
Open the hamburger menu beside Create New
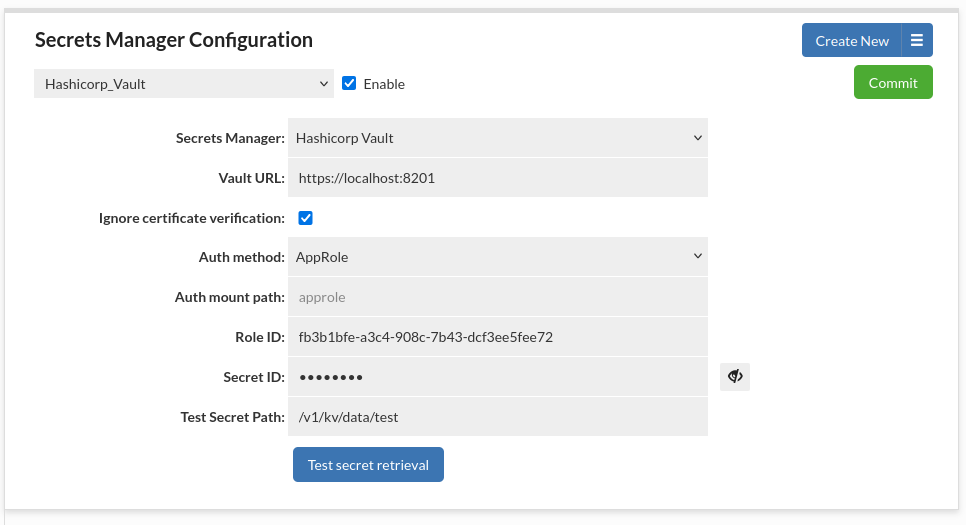tap(917, 41)
